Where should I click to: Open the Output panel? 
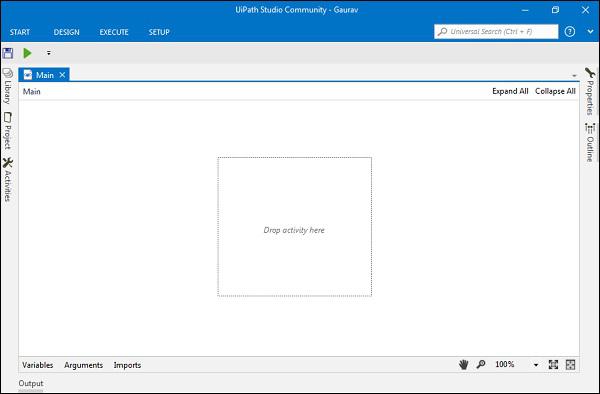(x=31, y=383)
